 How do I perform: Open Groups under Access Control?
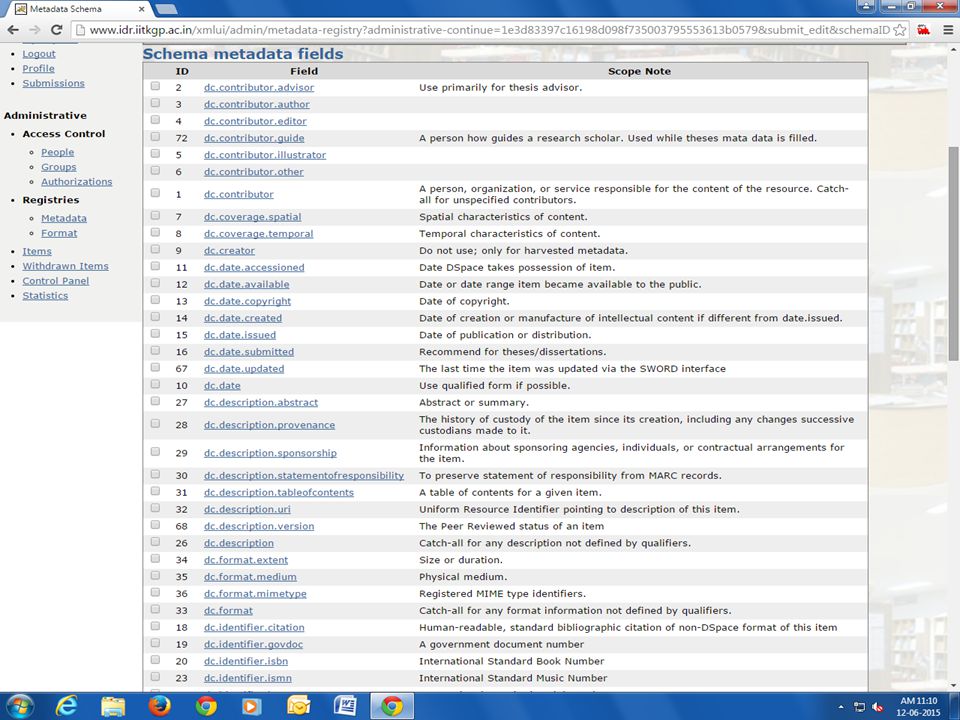click(x=59, y=167)
